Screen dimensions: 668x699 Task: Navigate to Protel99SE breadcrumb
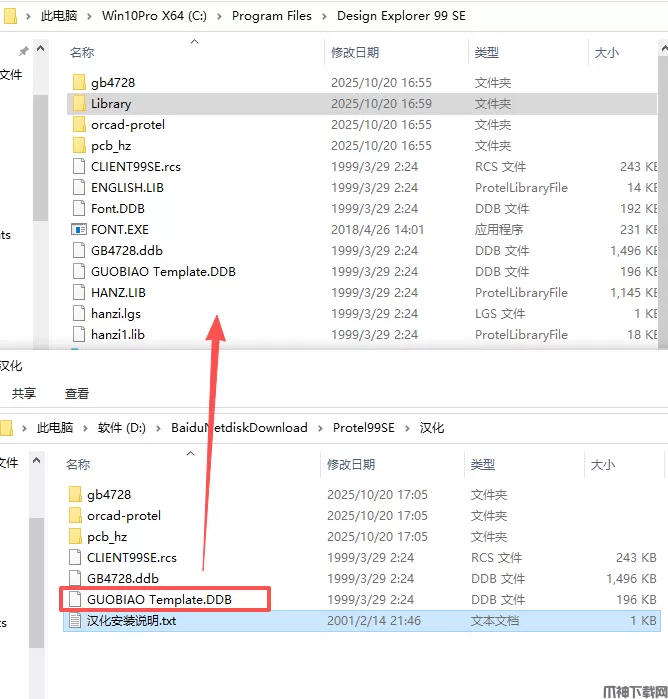[363, 428]
